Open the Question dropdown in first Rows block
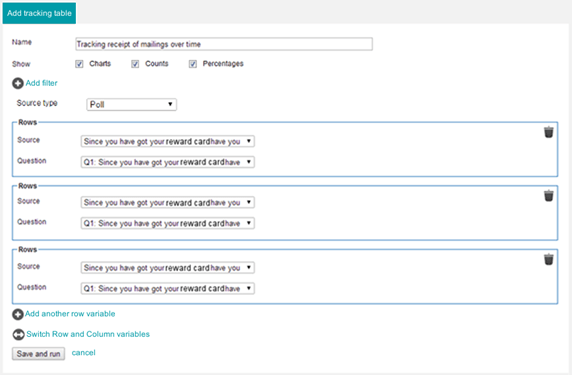572x375 pixels. [x=168, y=162]
